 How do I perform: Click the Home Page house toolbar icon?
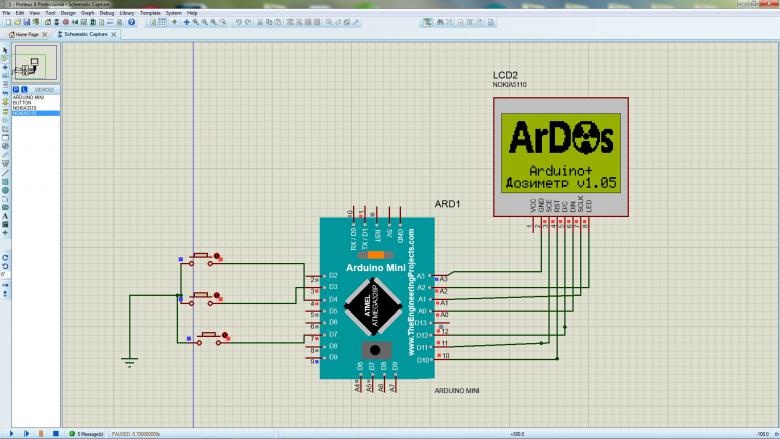[x=48, y=22]
